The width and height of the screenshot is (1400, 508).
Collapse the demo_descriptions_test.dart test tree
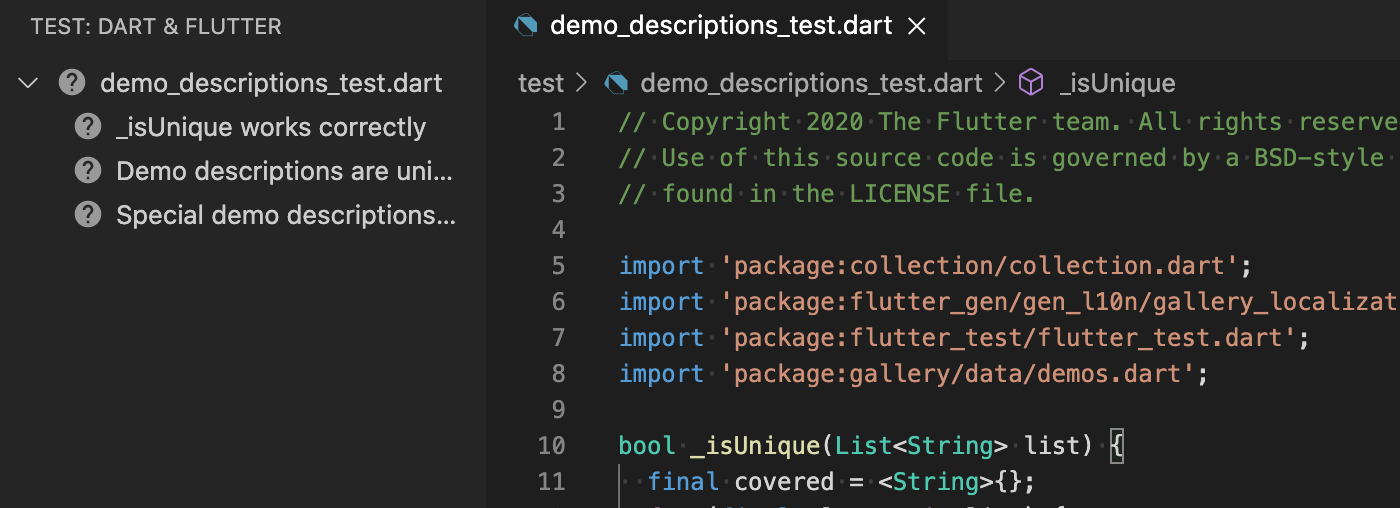point(29,83)
